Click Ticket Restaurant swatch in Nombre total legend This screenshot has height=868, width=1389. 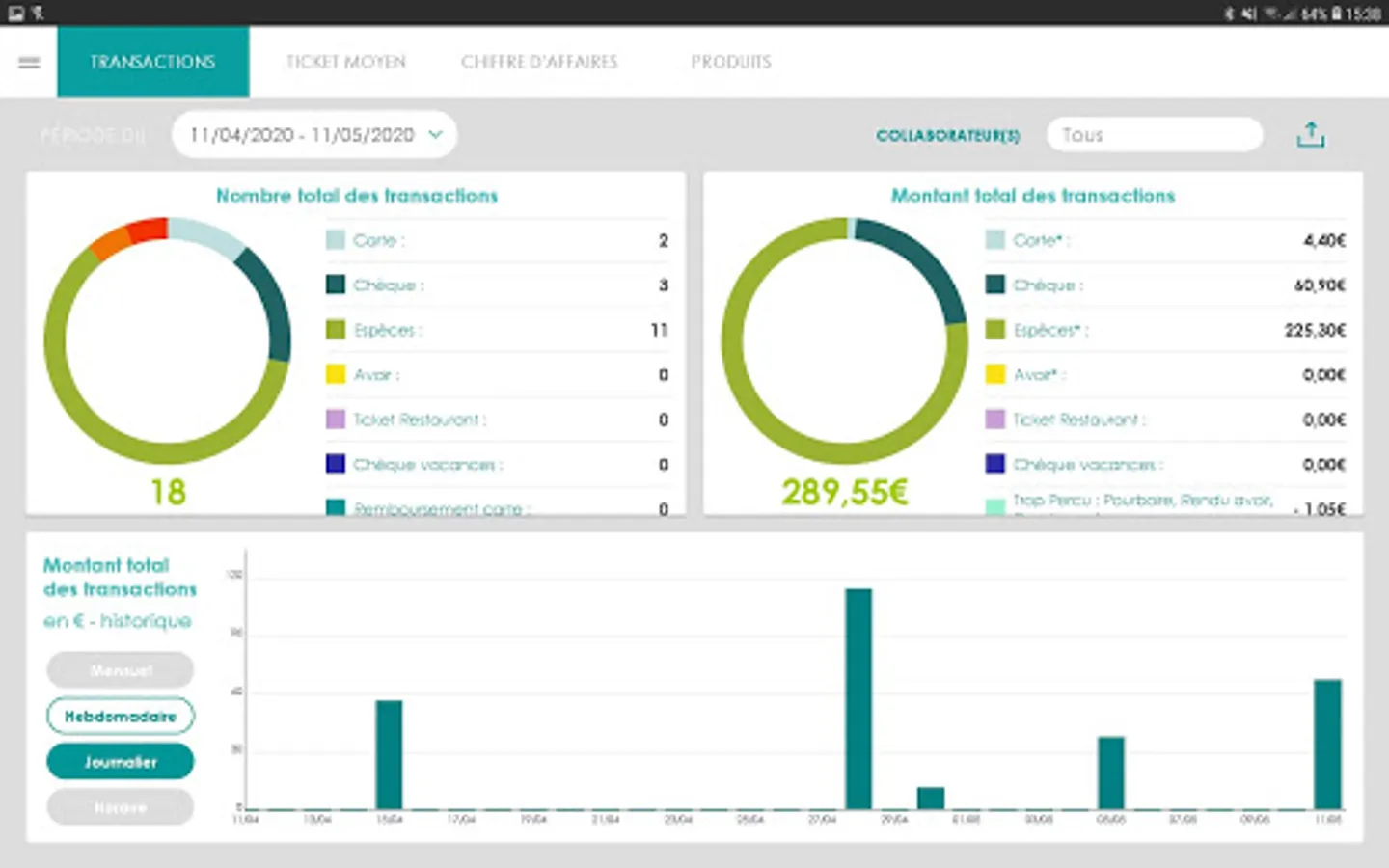click(336, 420)
